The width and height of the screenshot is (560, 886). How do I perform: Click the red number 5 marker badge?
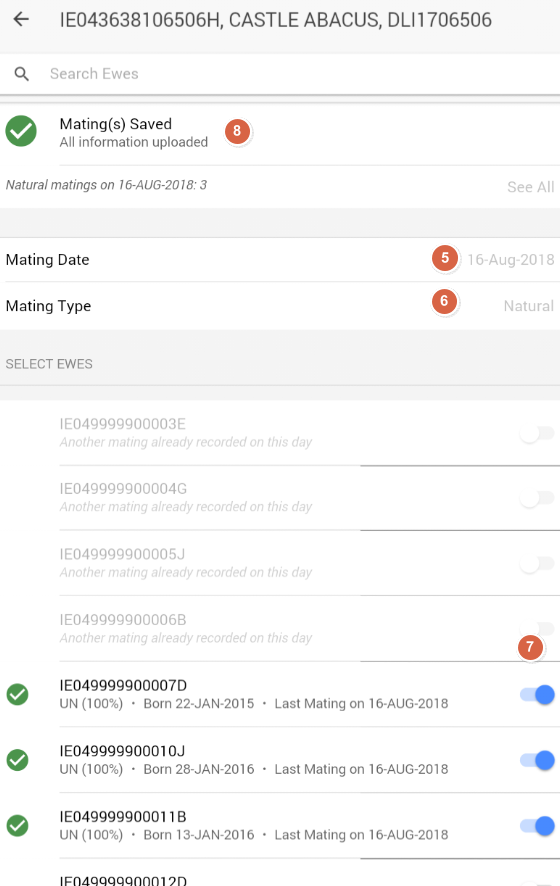(x=445, y=258)
